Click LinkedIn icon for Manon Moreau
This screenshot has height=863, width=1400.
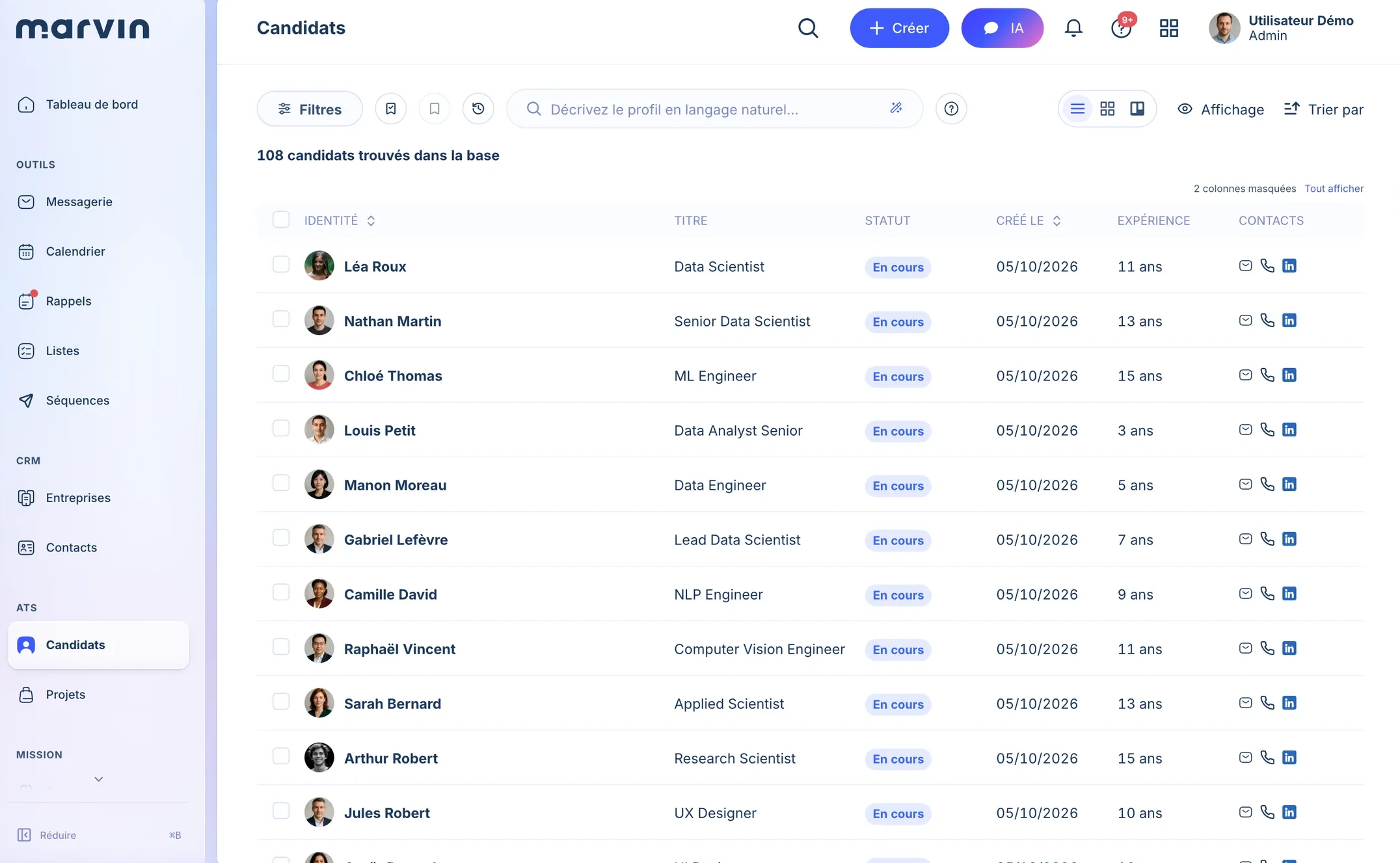(x=1289, y=484)
